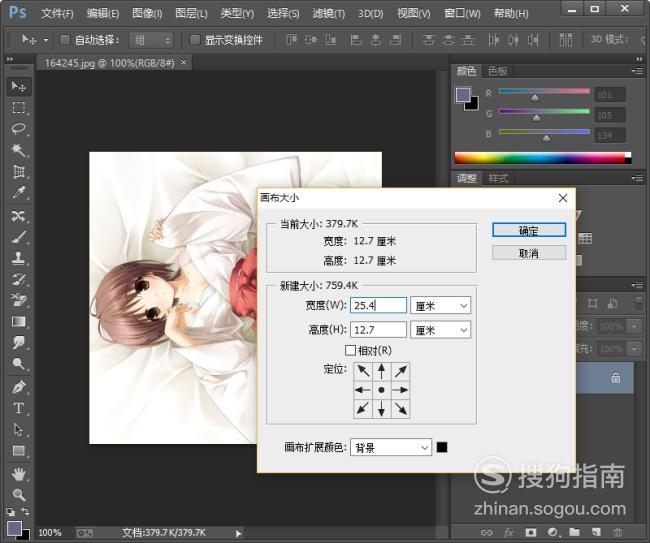Select the Move tool in toolbox
Screen dimensions: 650x543
point(19,86)
